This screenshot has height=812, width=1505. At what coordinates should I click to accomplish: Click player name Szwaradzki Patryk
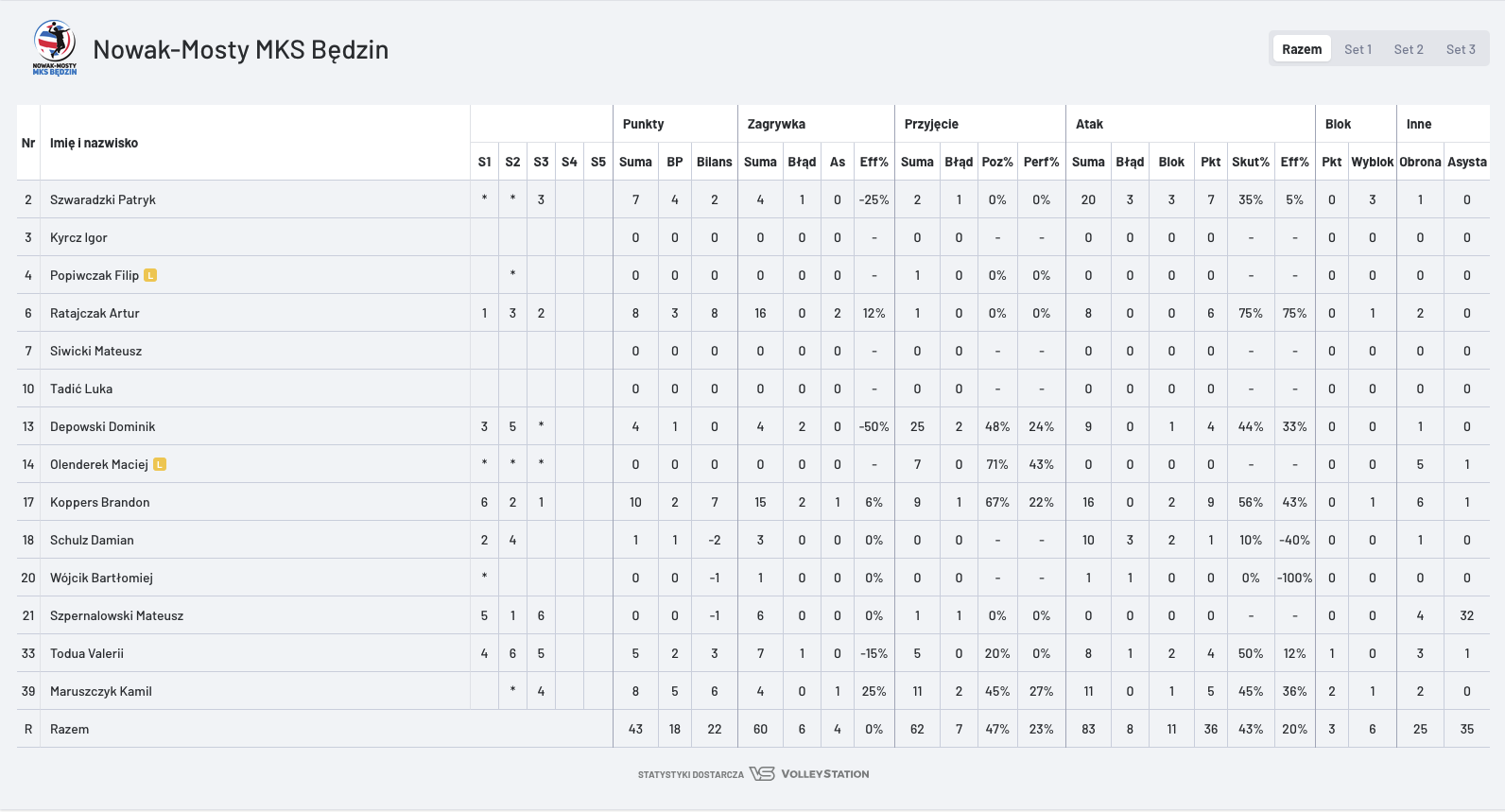(103, 199)
